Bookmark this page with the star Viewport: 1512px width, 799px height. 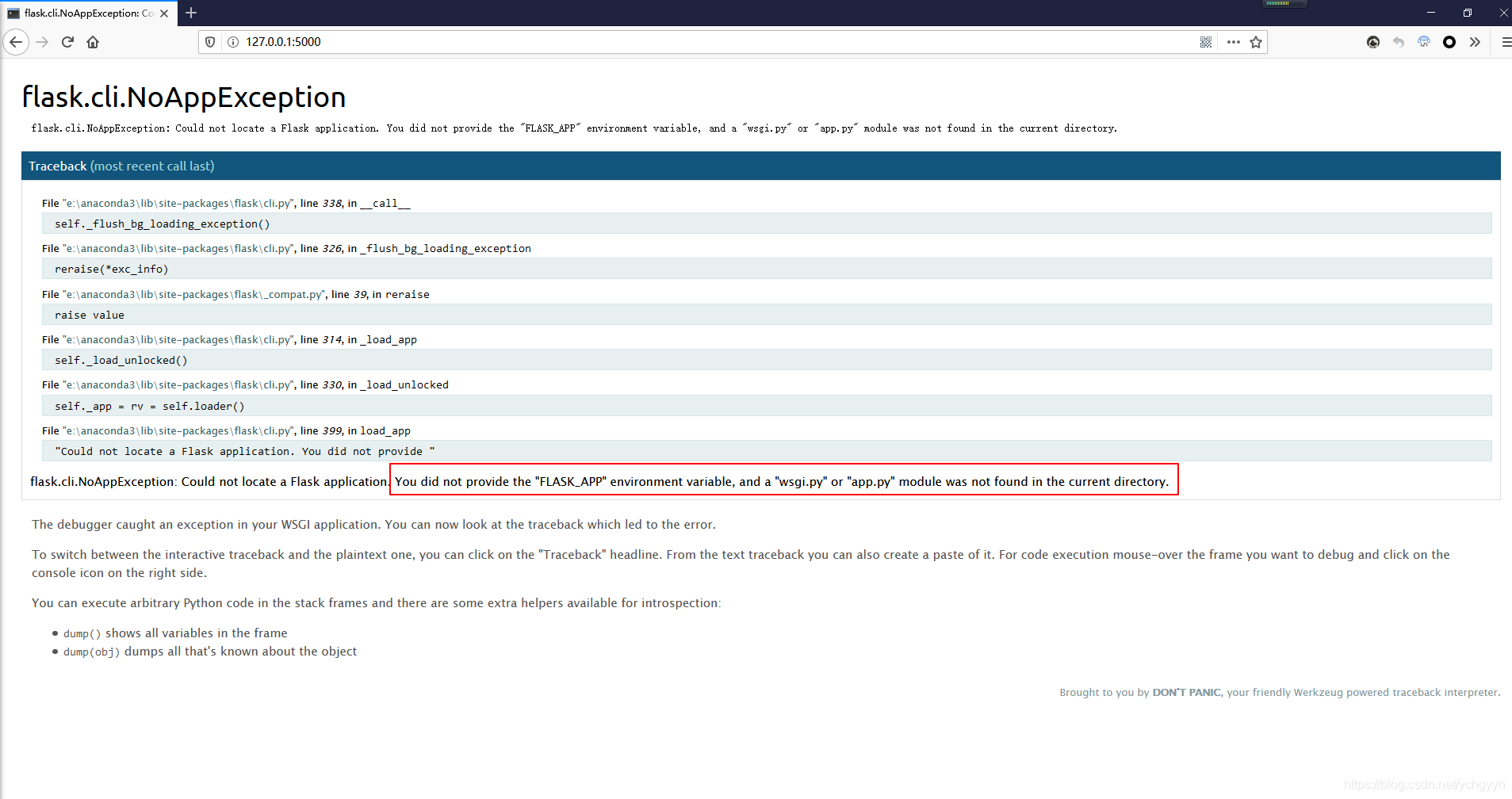point(1256,42)
